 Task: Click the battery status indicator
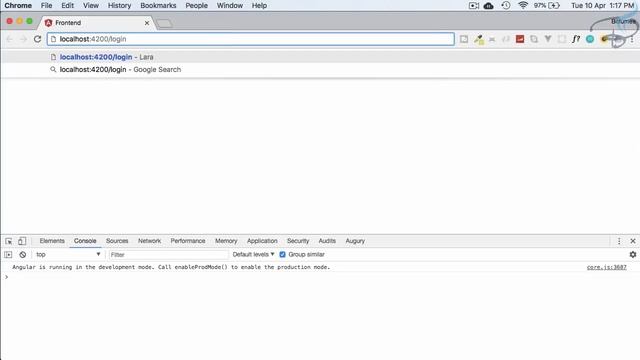click(547, 5)
